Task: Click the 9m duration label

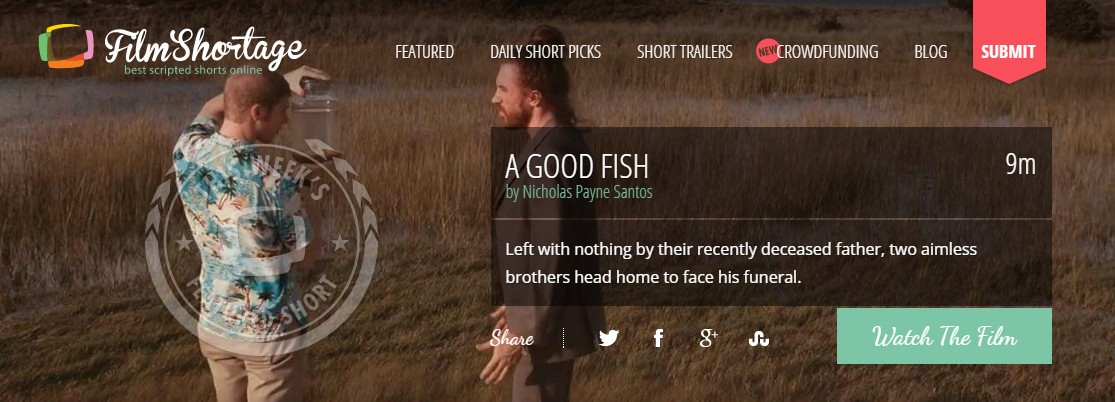Action: [x=1020, y=164]
